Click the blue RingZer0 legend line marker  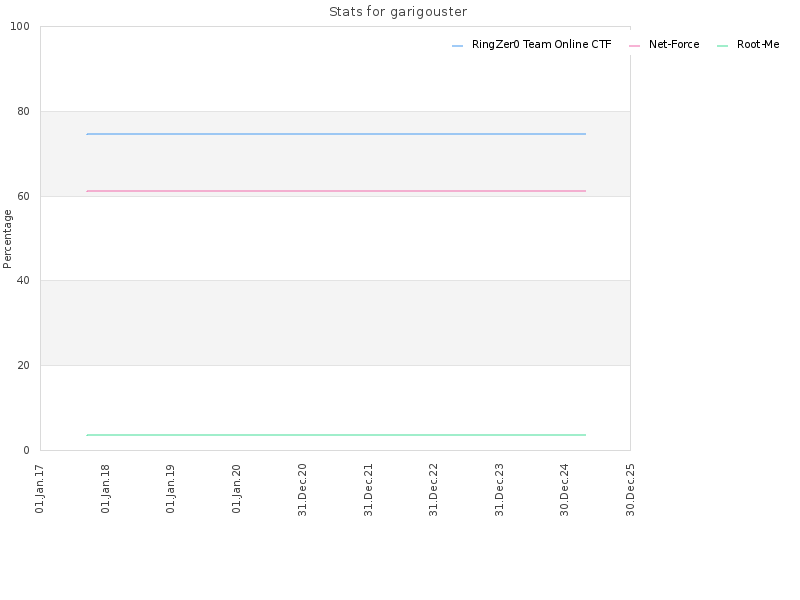(x=458, y=46)
